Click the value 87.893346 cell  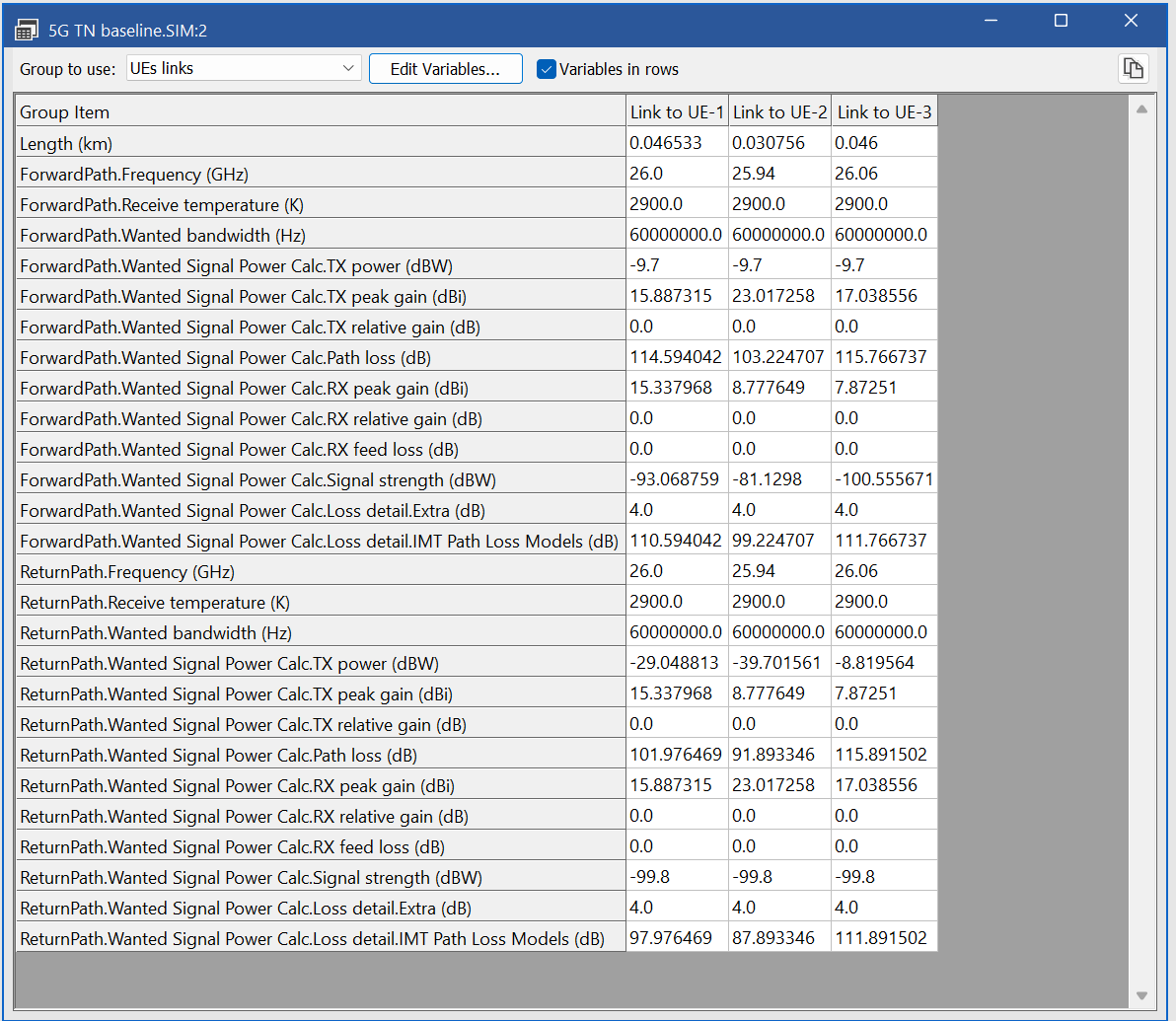pyautogui.click(x=779, y=938)
